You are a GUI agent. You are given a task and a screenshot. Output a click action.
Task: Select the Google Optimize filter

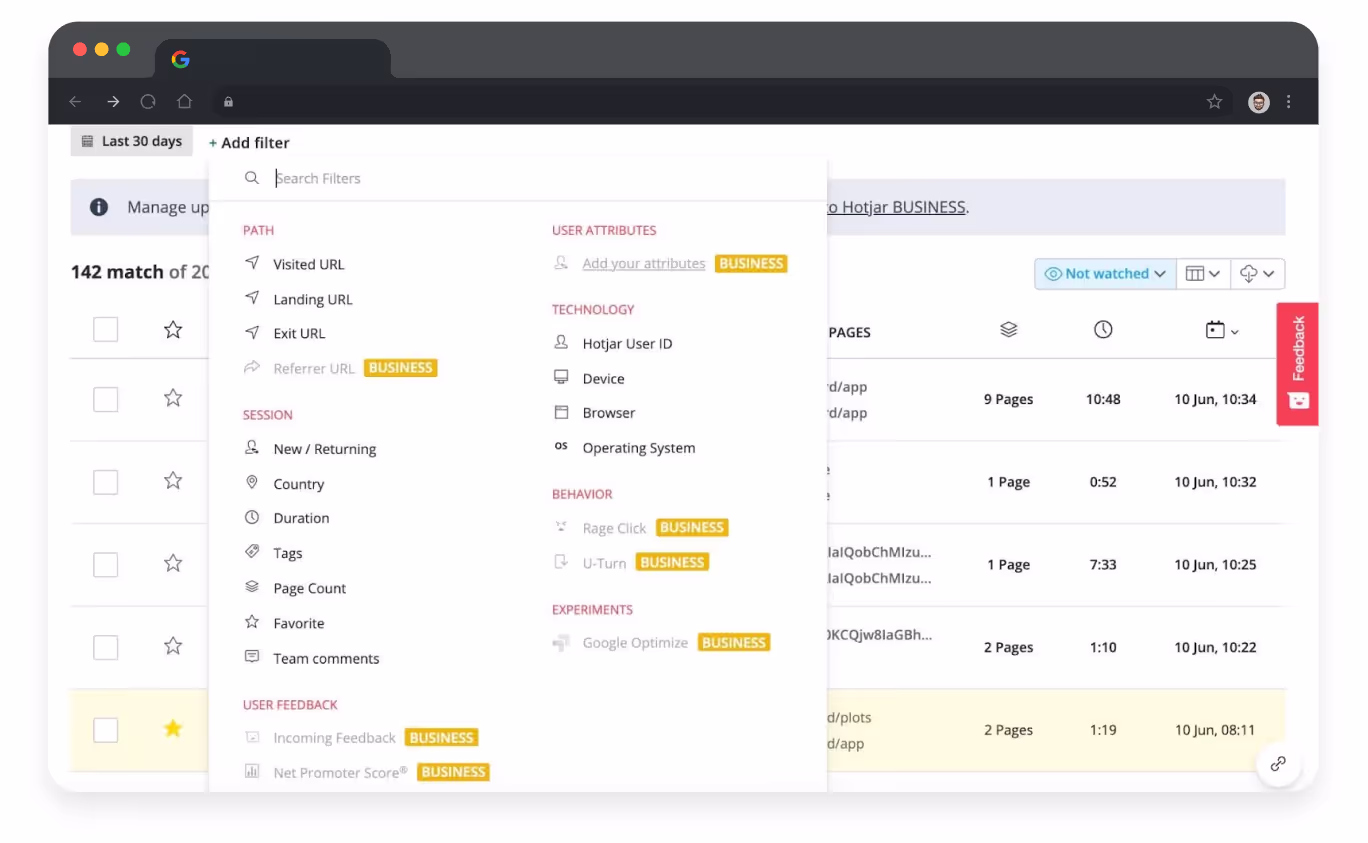click(635, 643)
